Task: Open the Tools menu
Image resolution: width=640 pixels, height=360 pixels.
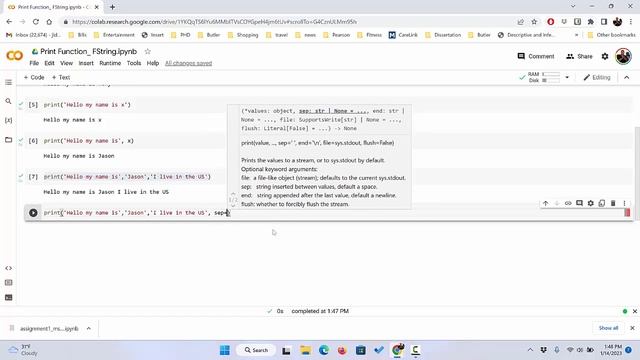Action: (x=134, y=63)
